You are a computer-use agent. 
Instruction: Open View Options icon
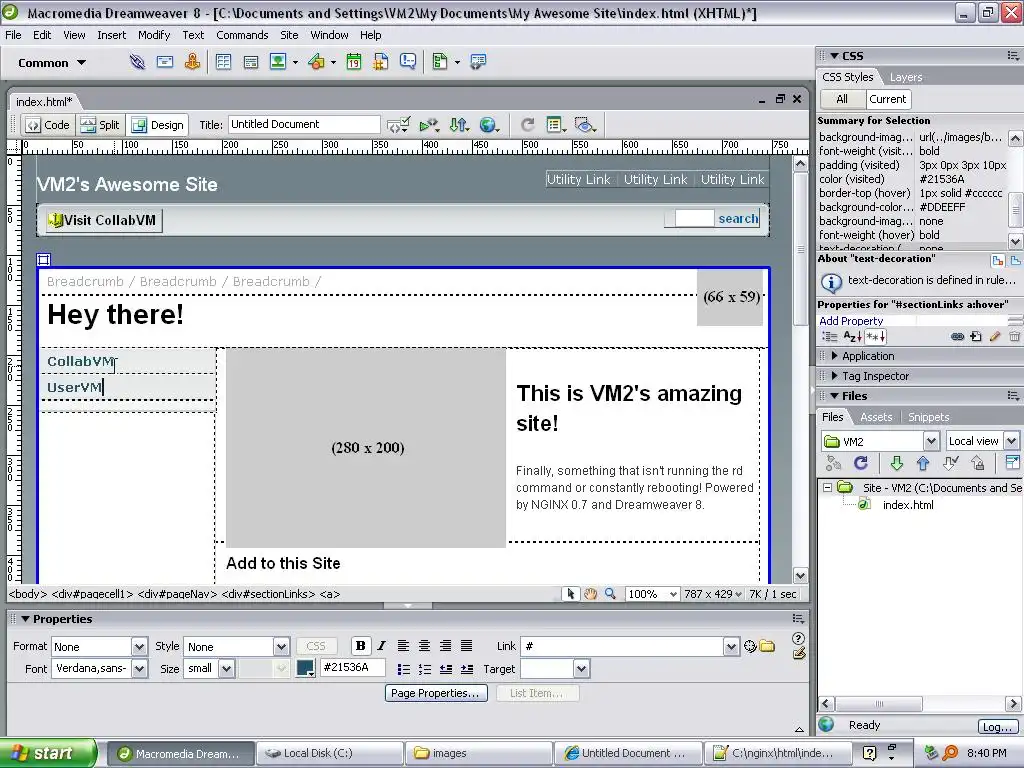[556, 125]
